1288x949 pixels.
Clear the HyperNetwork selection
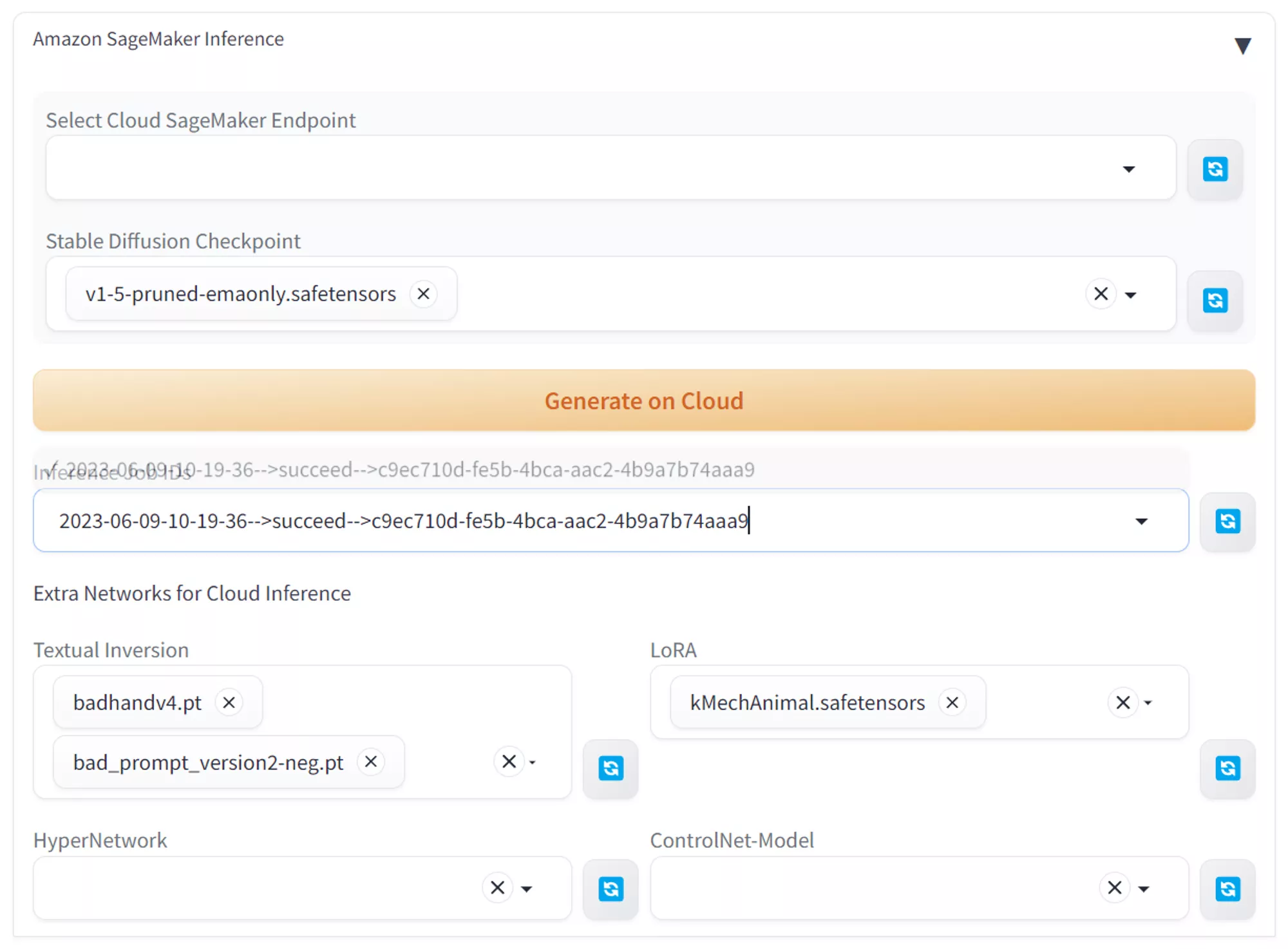coord(497,888)
